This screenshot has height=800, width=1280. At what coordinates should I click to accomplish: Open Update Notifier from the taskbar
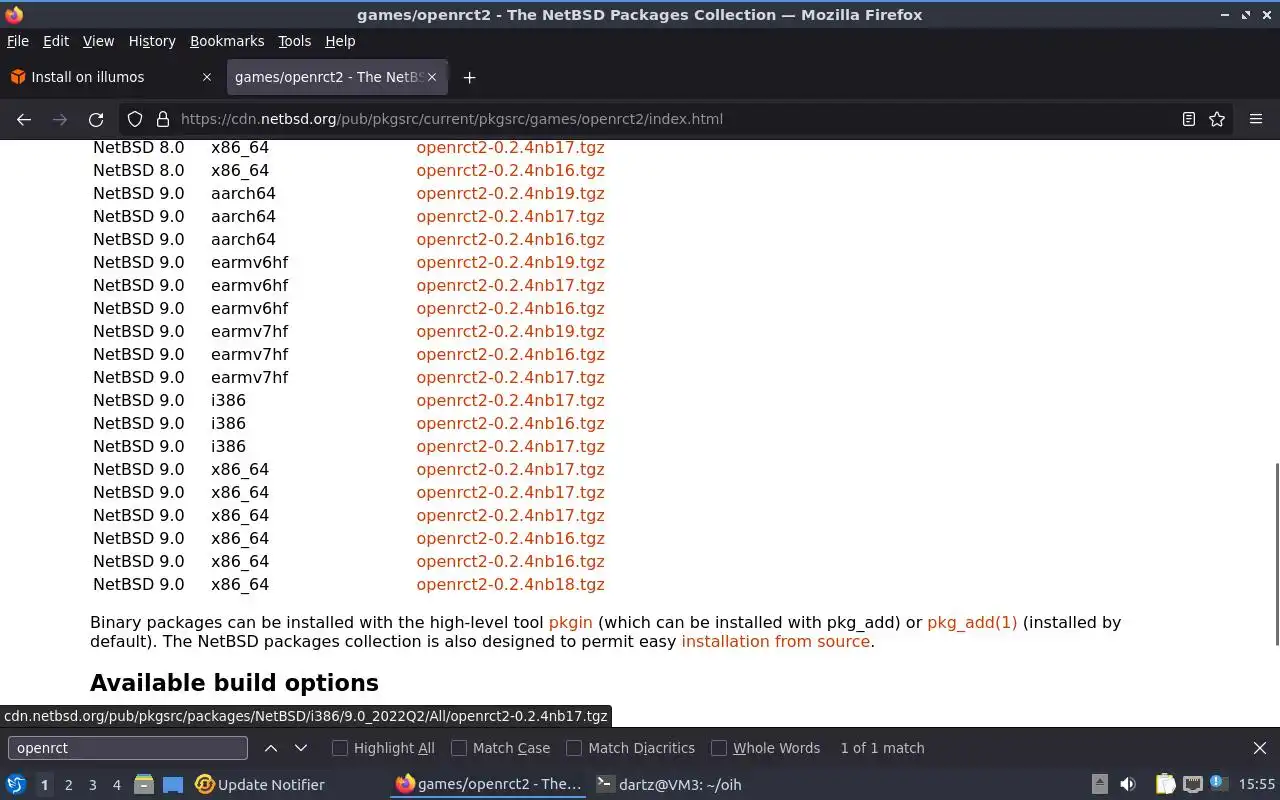[x=260, y=785]
